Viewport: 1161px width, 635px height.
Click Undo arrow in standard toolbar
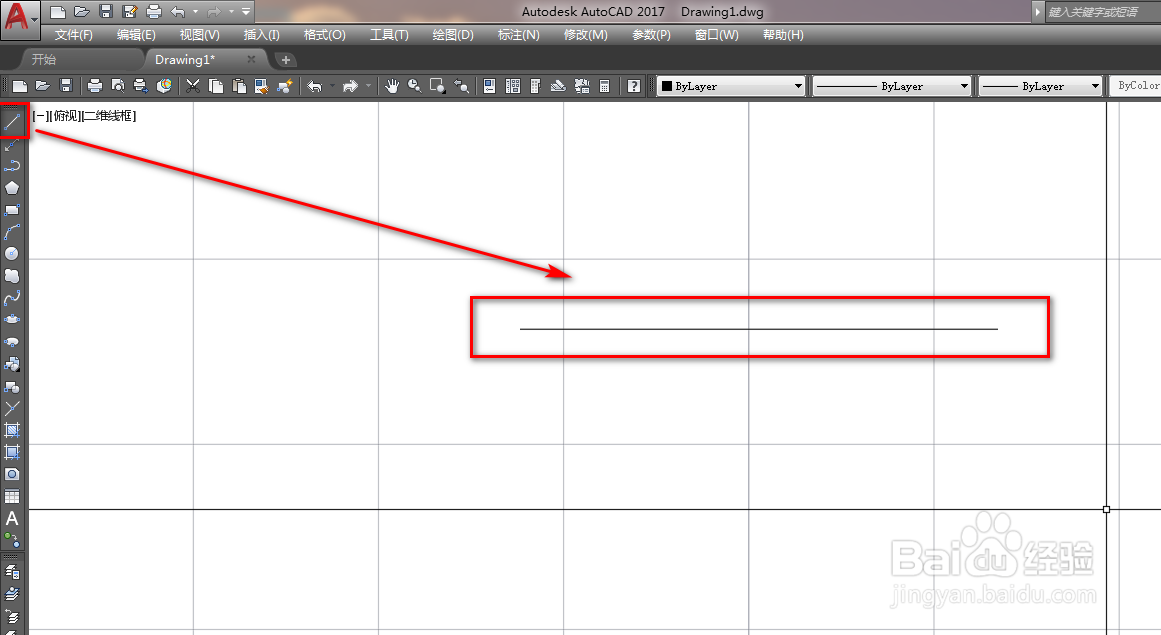[x=315, y=86]
